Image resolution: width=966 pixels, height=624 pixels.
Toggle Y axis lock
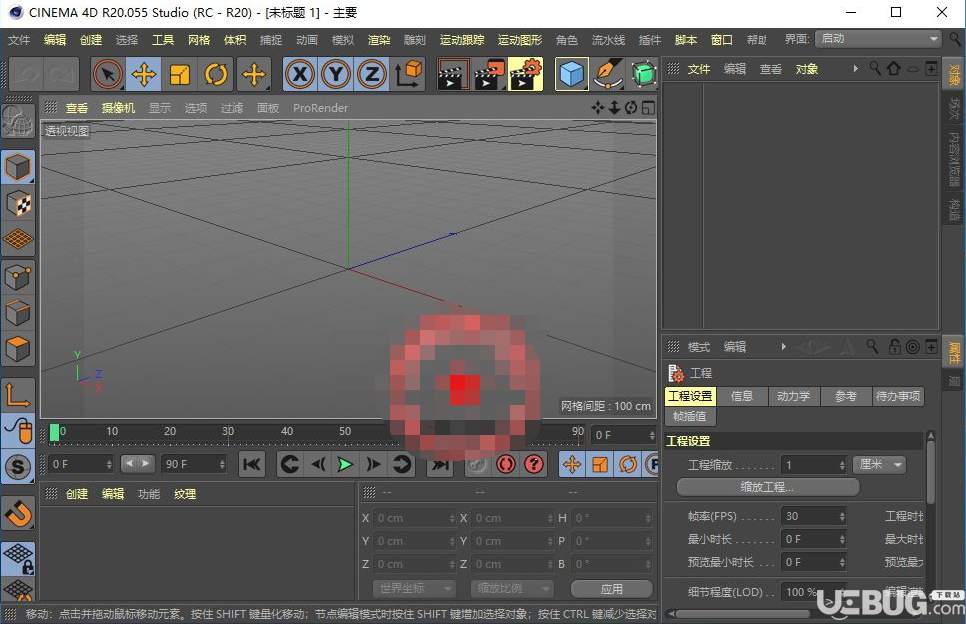point(336,75)
